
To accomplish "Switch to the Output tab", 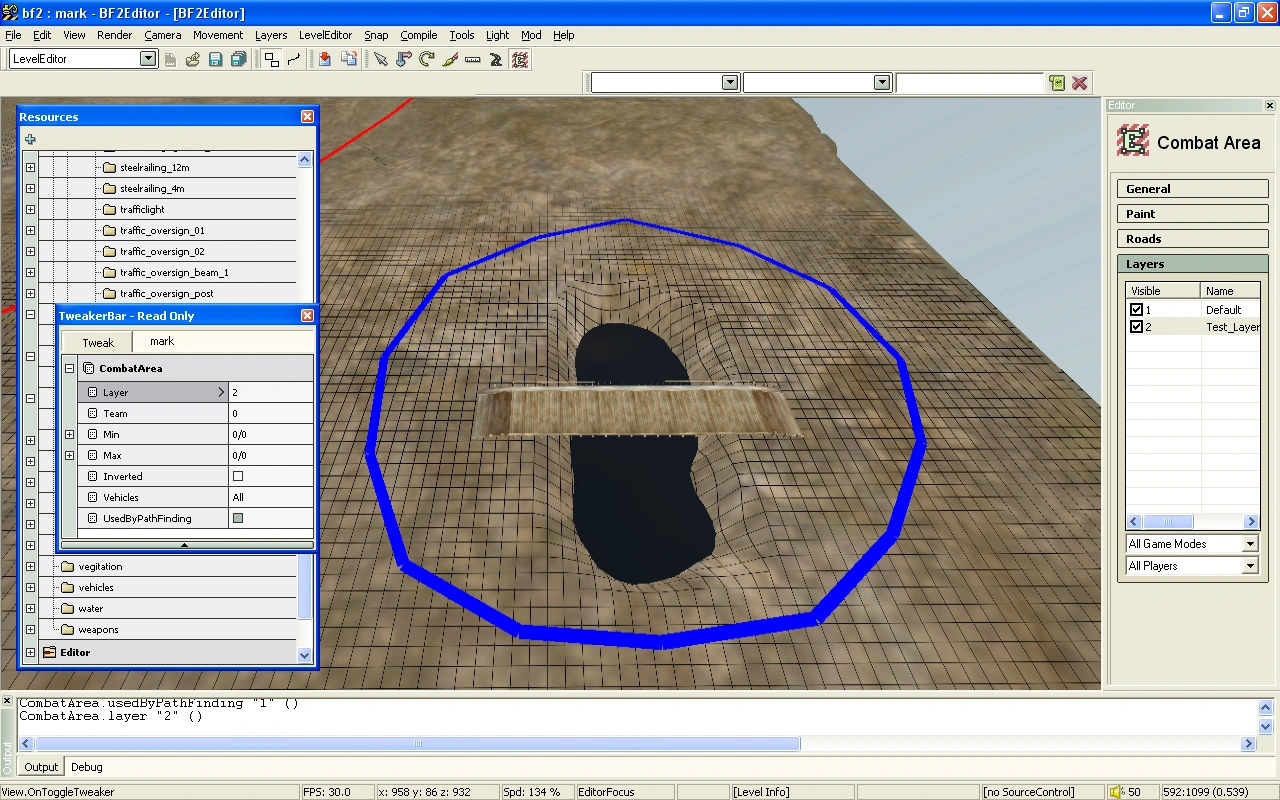I will click(x=41, y=767).
